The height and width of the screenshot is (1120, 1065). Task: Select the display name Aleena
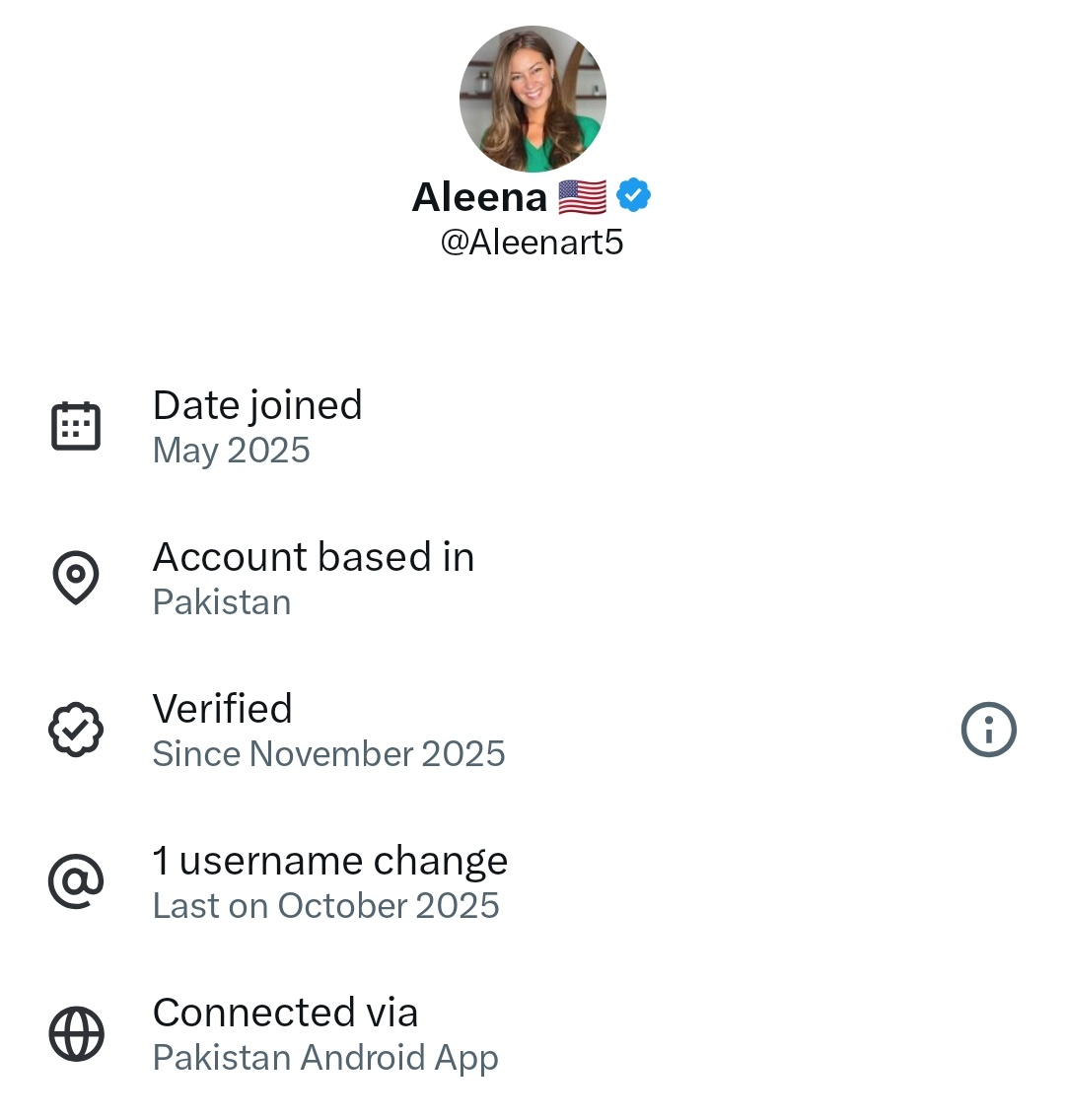click(479, 197)
